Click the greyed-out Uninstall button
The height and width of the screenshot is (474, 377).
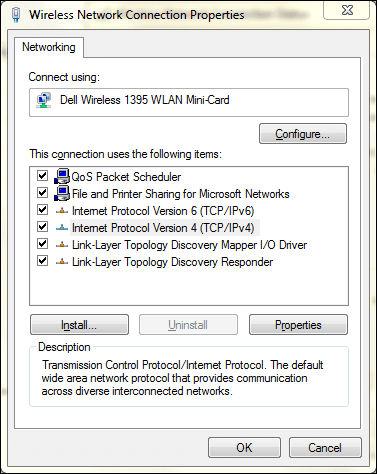[x=188, y=325]
